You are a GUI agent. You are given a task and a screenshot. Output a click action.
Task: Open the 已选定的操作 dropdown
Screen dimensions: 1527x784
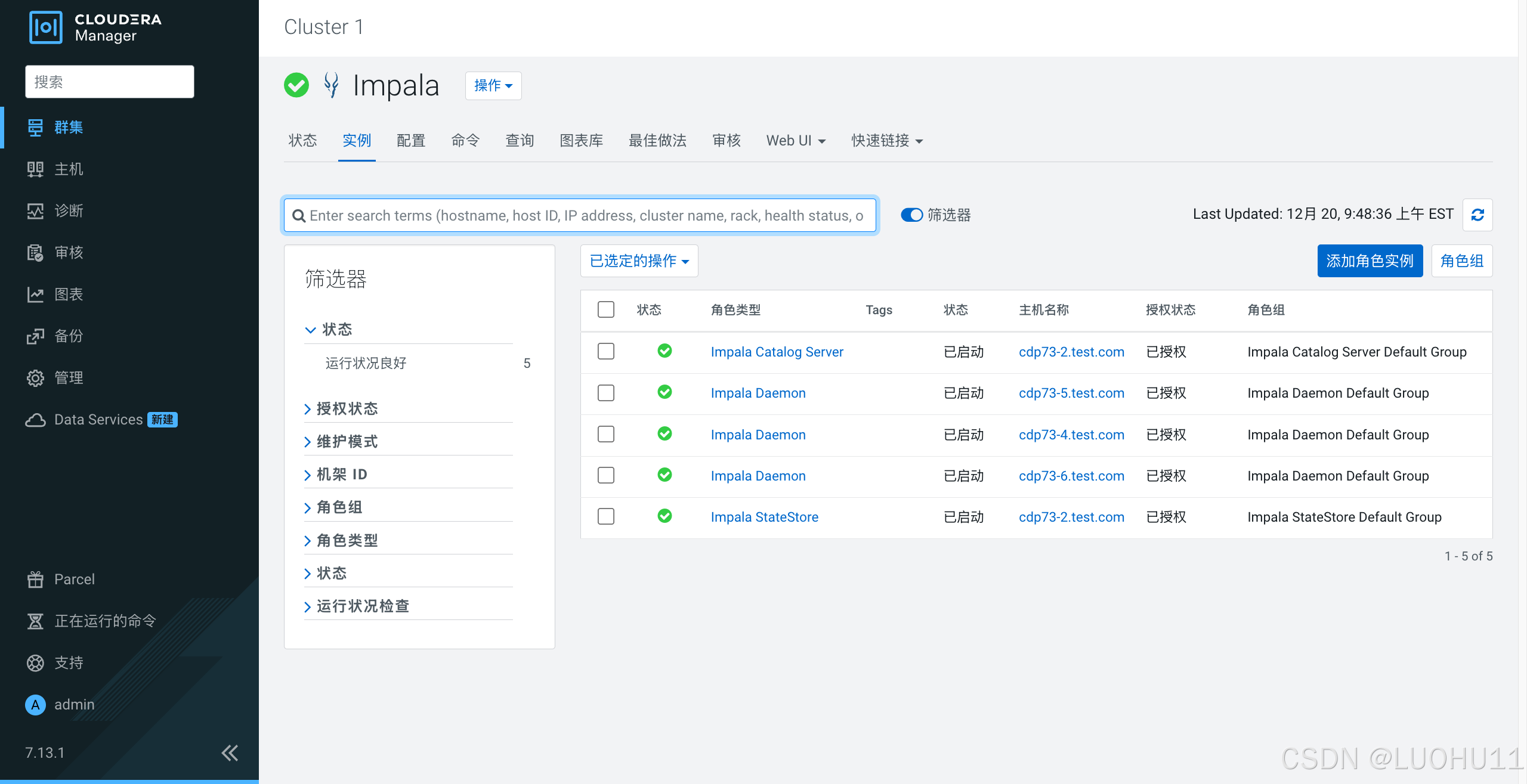pos(639,261)
